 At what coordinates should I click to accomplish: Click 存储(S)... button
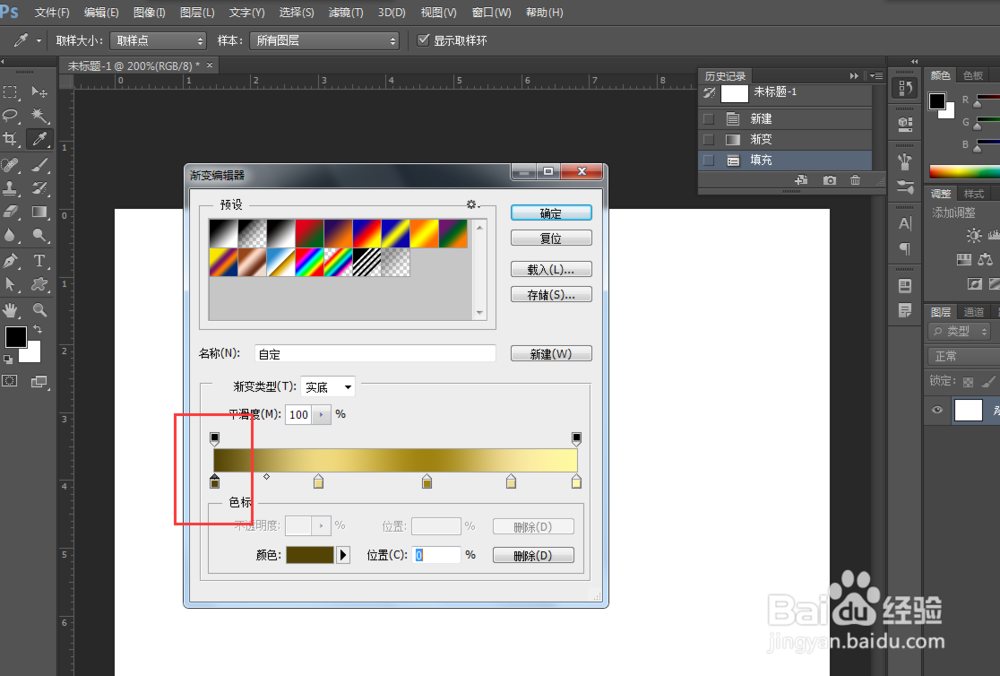[551, 294]
